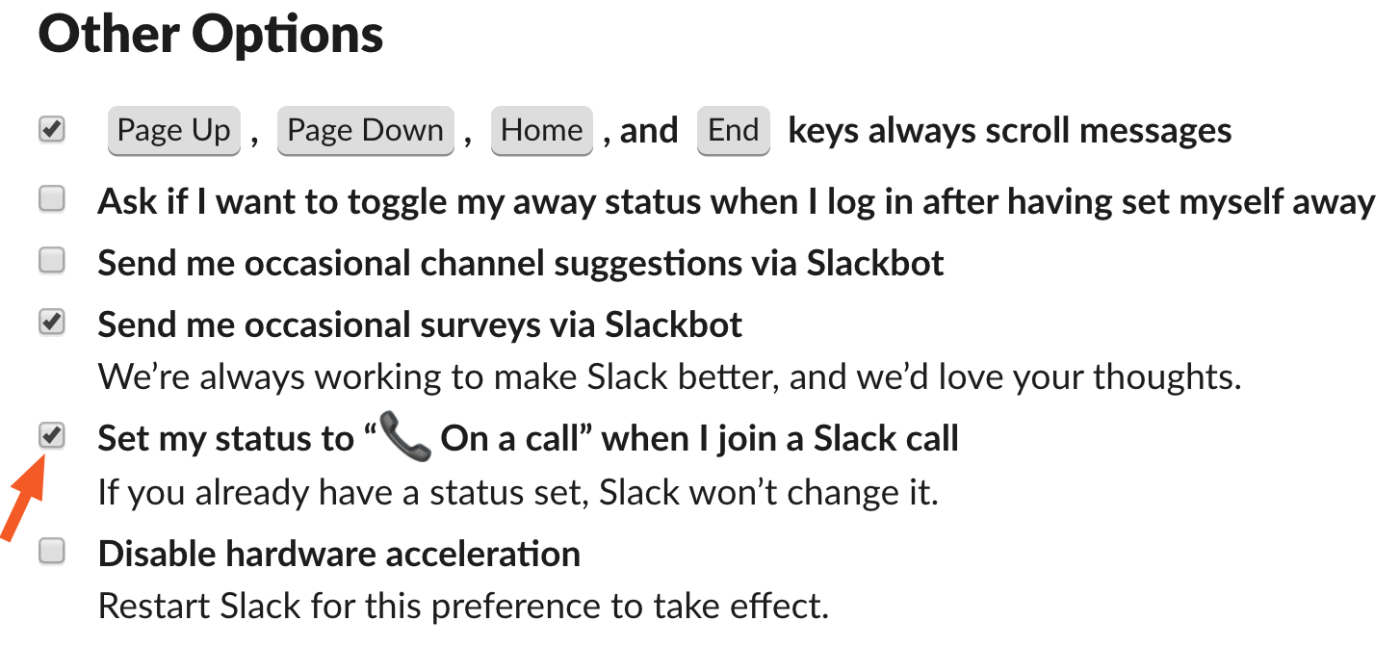The image size is (1400, 647).
Task: Click the Page Down key badge
Action: click(x=365, y=130)
